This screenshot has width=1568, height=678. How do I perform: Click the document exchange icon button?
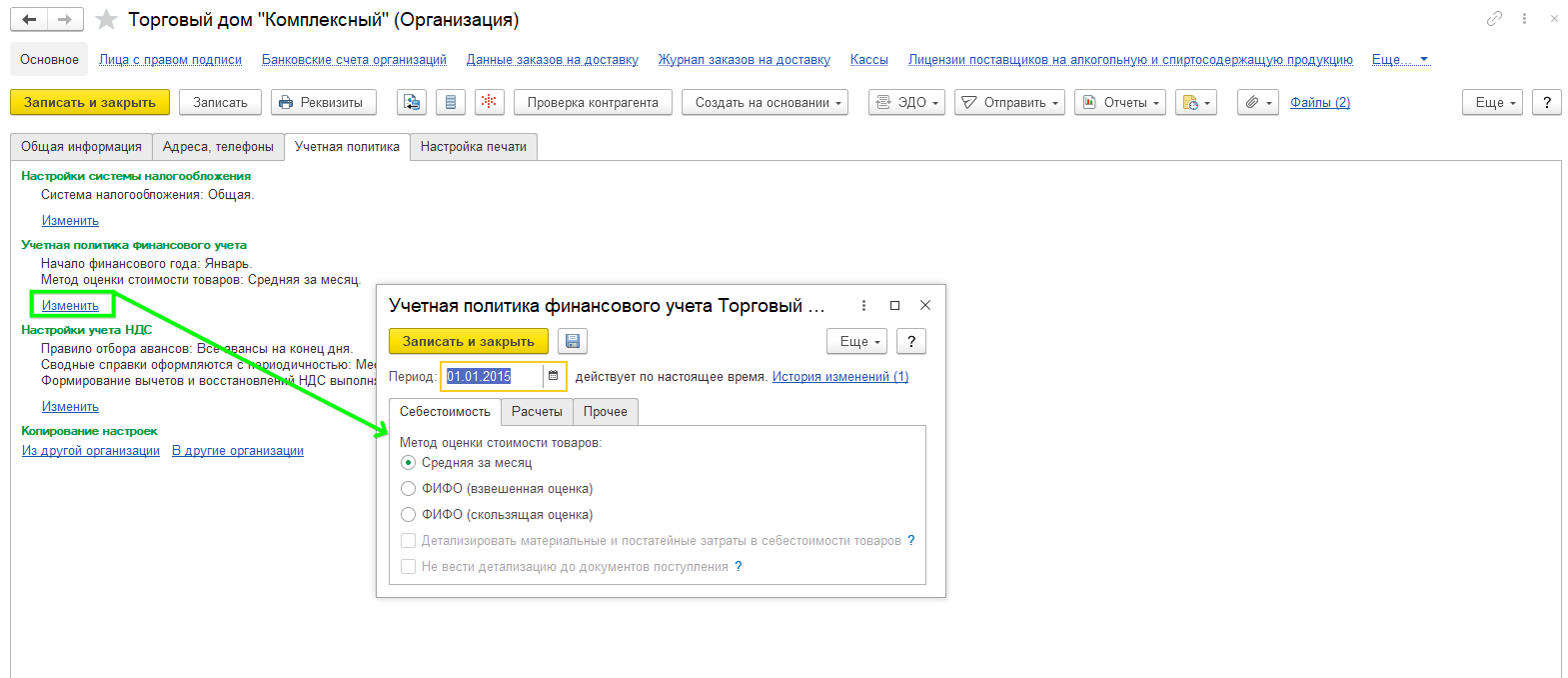[x=412, y=102]
